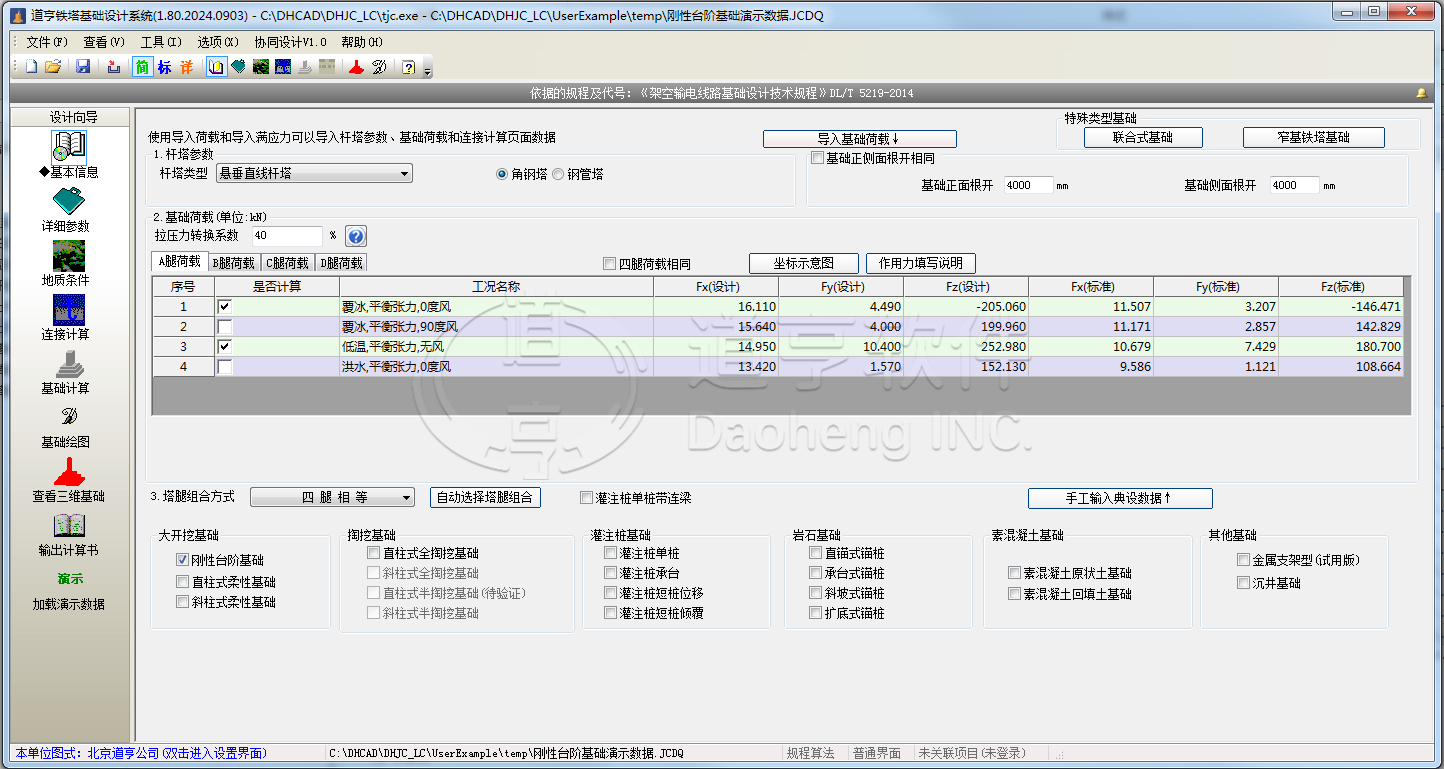Click the gray stepped-foundation toolbar icon
The height and width of the screenshot is (769, 1444).
coord(305,67)
